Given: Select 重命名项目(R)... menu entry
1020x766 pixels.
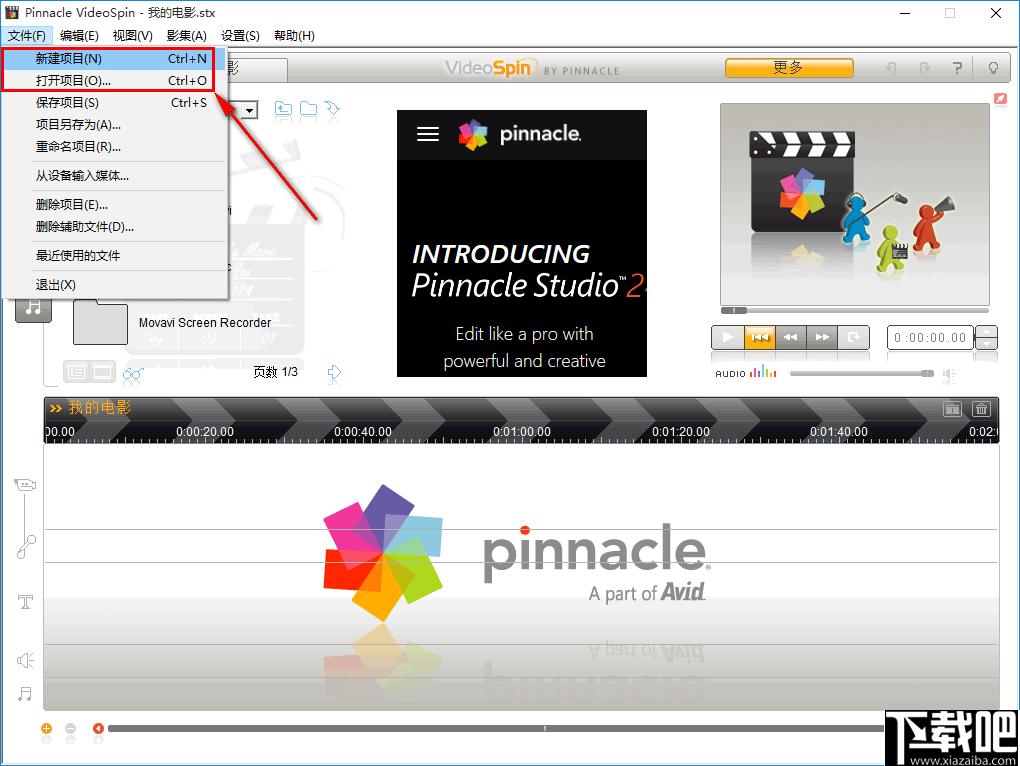Looking at the screenshot, I should (x=114, y=147).
